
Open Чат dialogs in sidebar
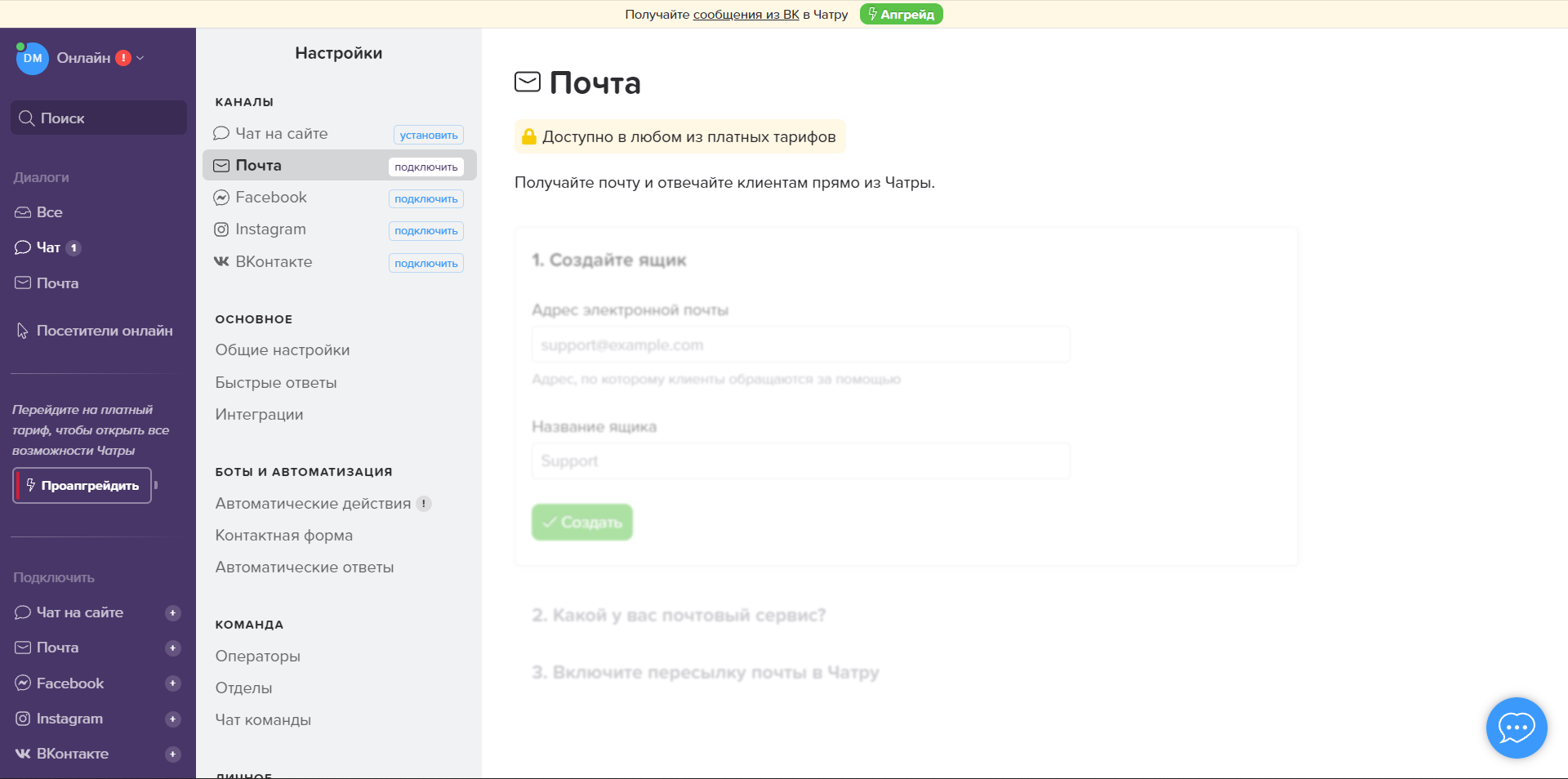pos(48,247)
